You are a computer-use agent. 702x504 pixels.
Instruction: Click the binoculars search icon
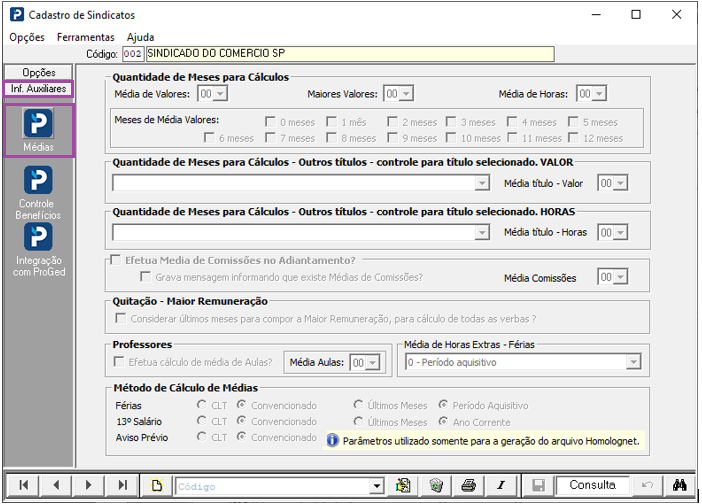(x=679, y=485)
